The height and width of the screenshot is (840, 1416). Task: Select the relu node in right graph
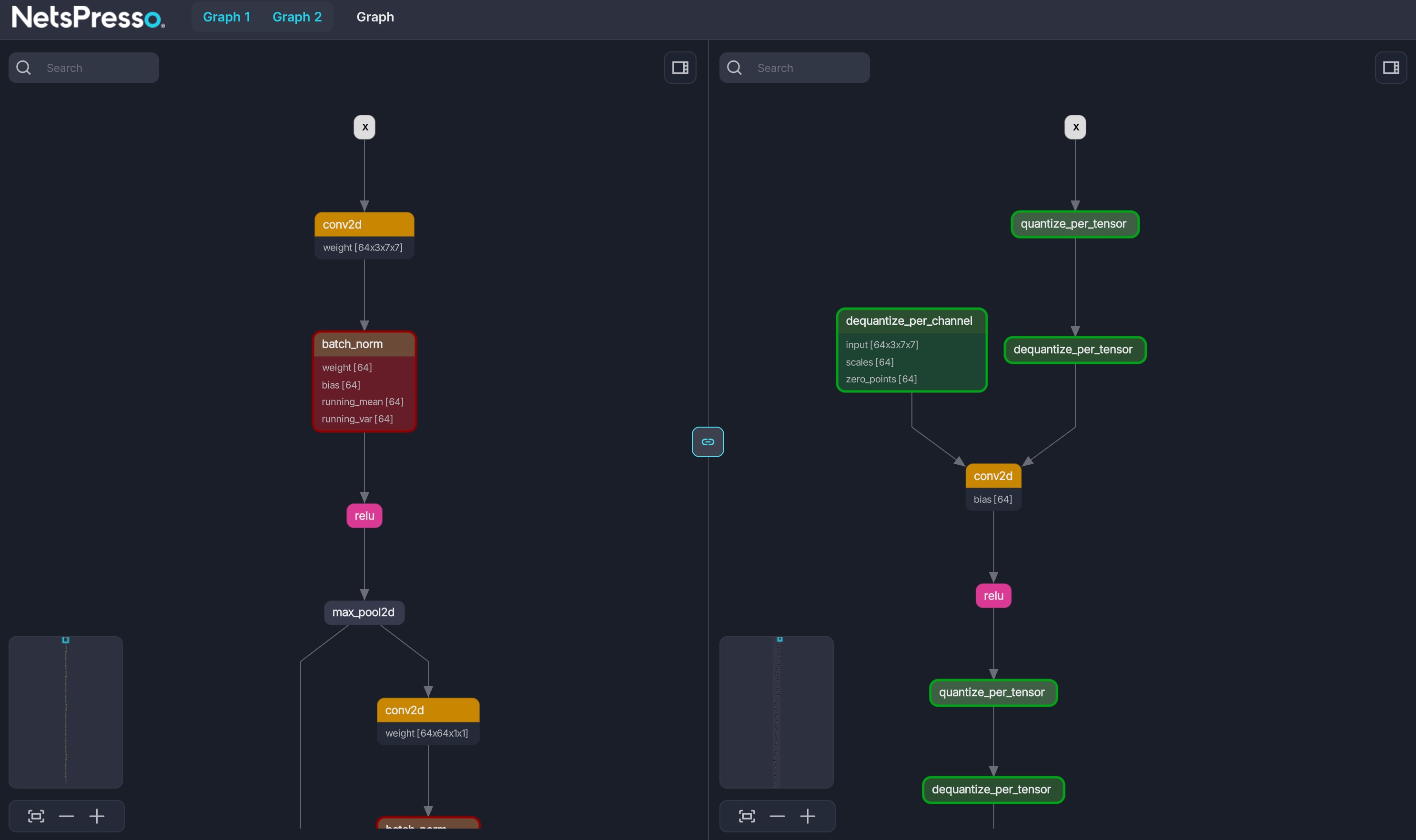coord(993,596)
